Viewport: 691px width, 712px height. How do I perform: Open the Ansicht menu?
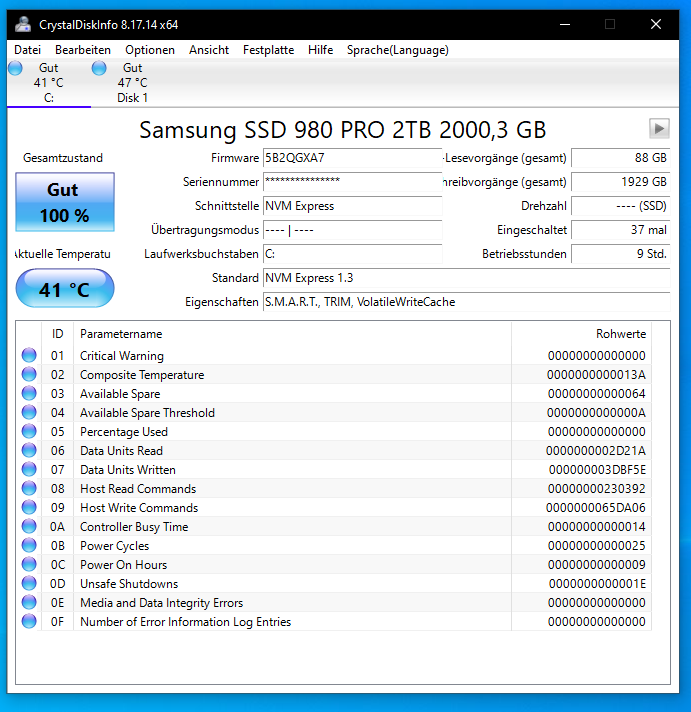(209, 50)
